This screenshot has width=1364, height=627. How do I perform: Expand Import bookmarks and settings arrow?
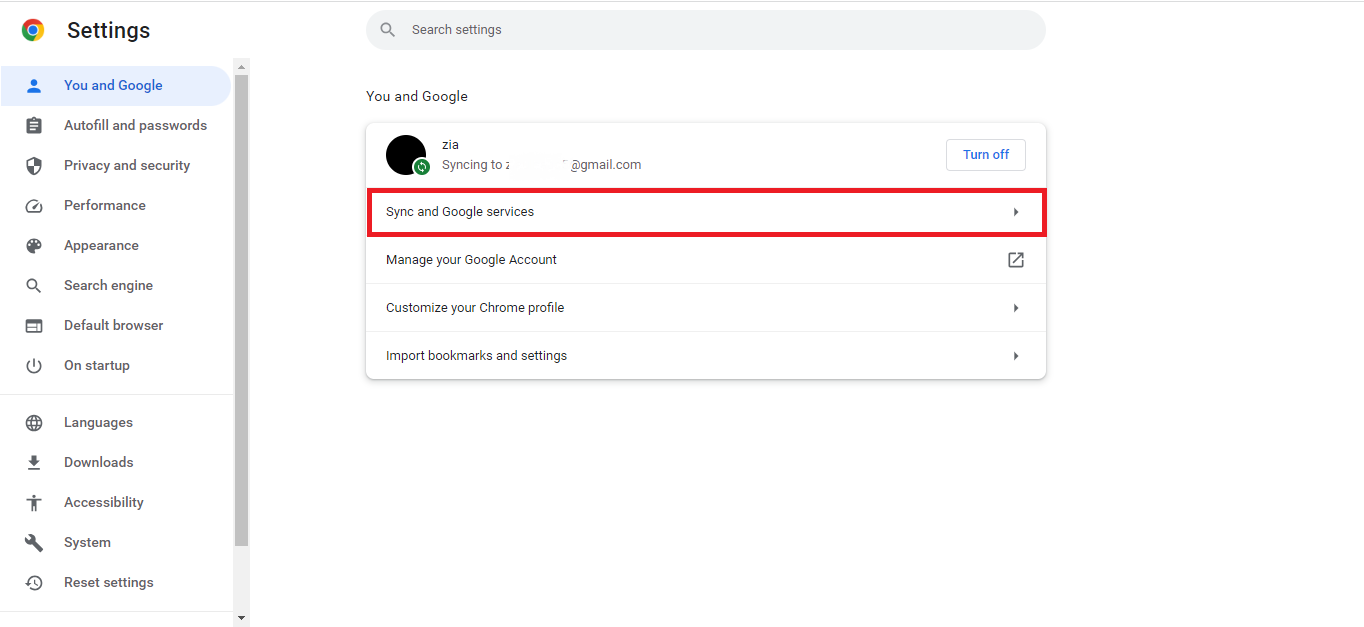[x=1015, y=356]
